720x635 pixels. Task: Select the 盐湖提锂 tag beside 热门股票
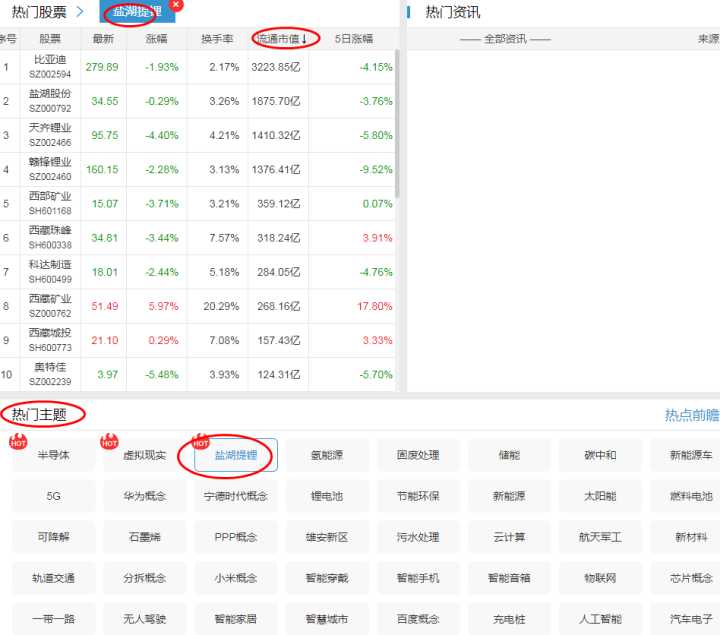point(136,11)
